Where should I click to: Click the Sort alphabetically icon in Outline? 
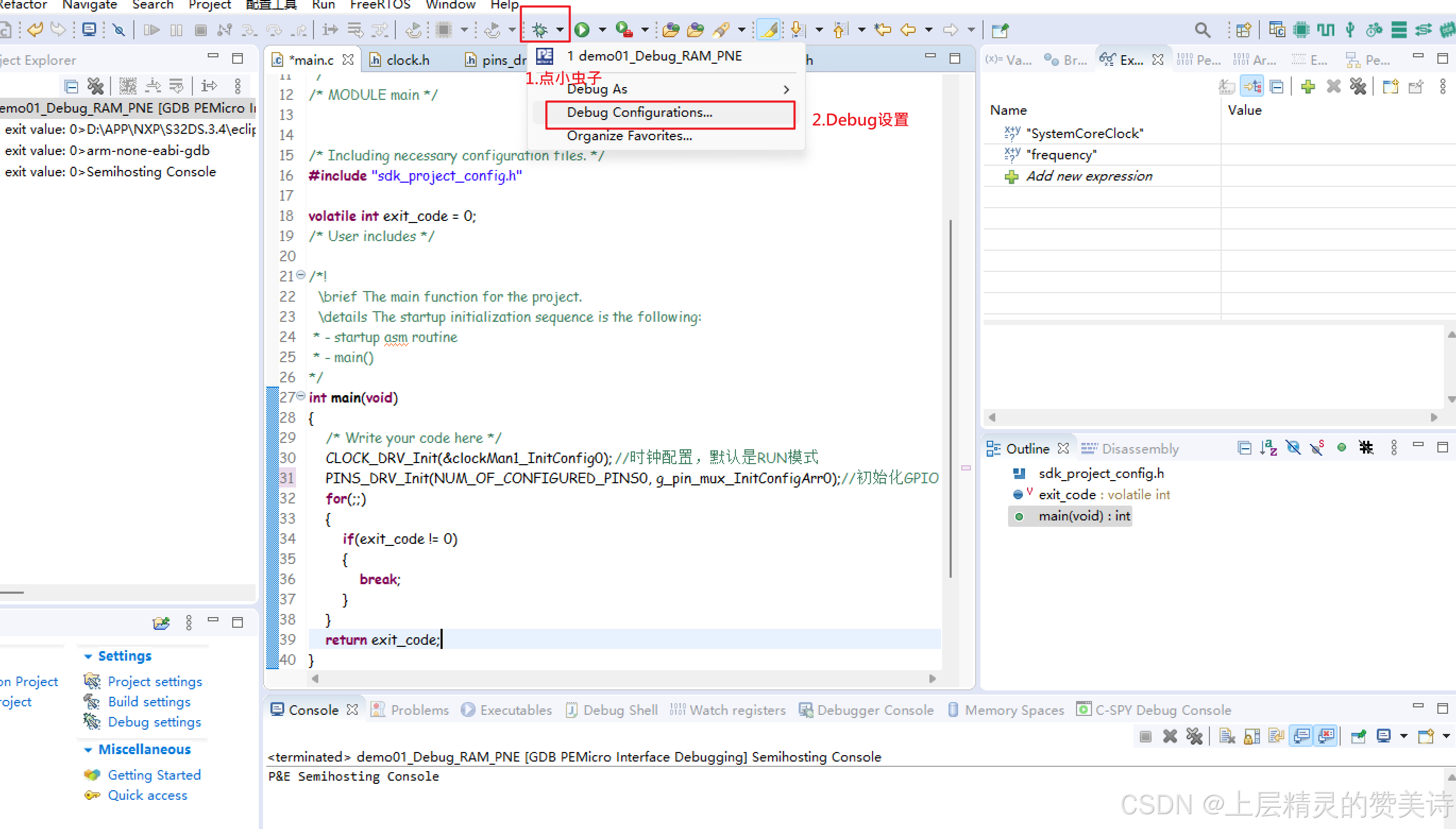point(1268,448)
